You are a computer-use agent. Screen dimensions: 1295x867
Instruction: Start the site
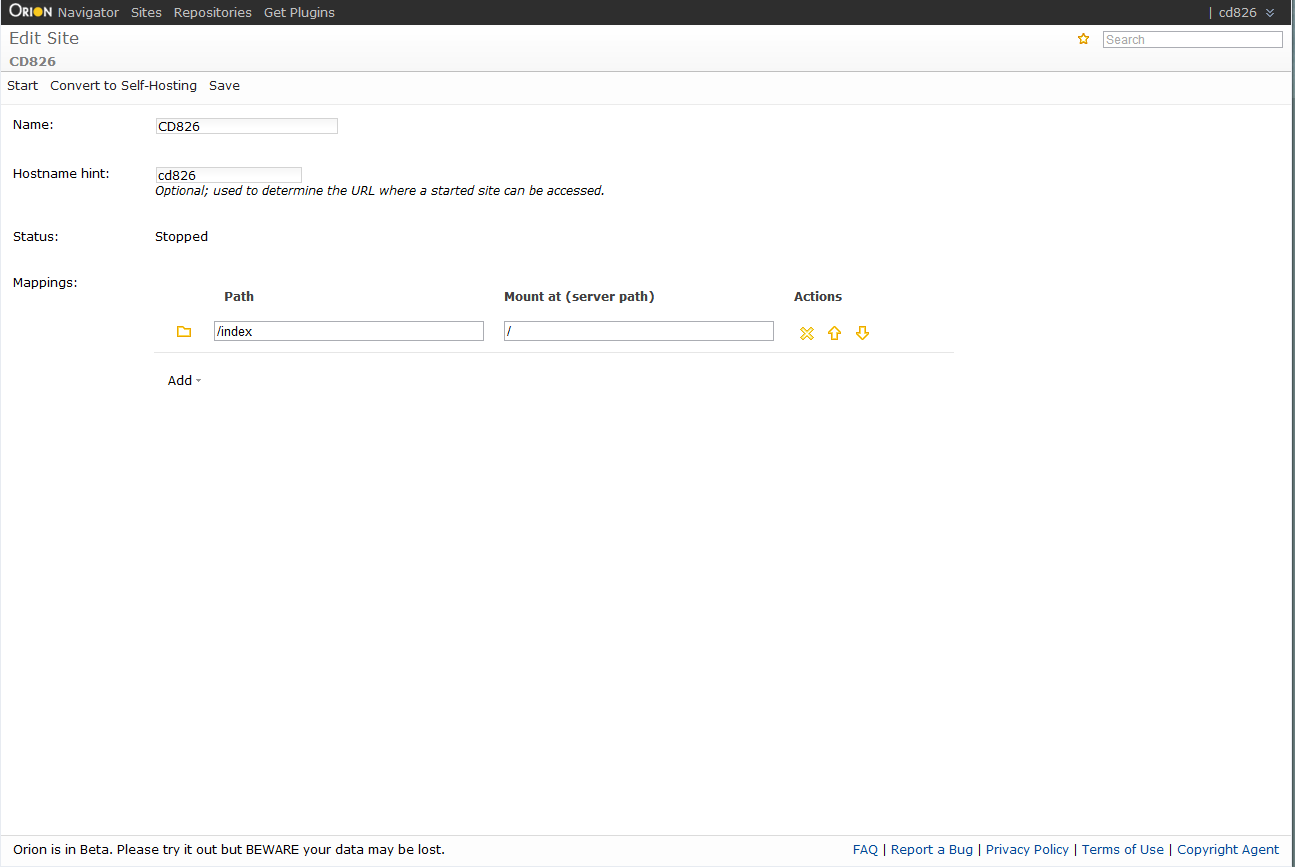pyautogui.click(x=22, y=85)
